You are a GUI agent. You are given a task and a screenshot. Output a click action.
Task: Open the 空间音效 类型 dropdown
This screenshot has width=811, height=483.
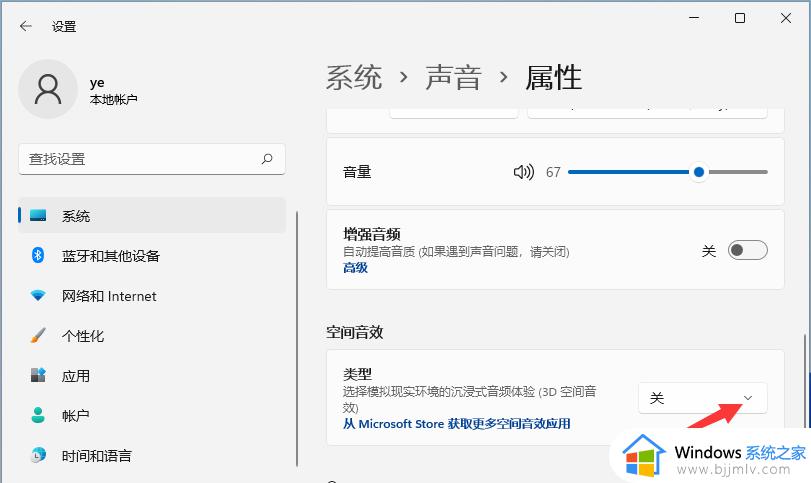(x=702, y=398)
